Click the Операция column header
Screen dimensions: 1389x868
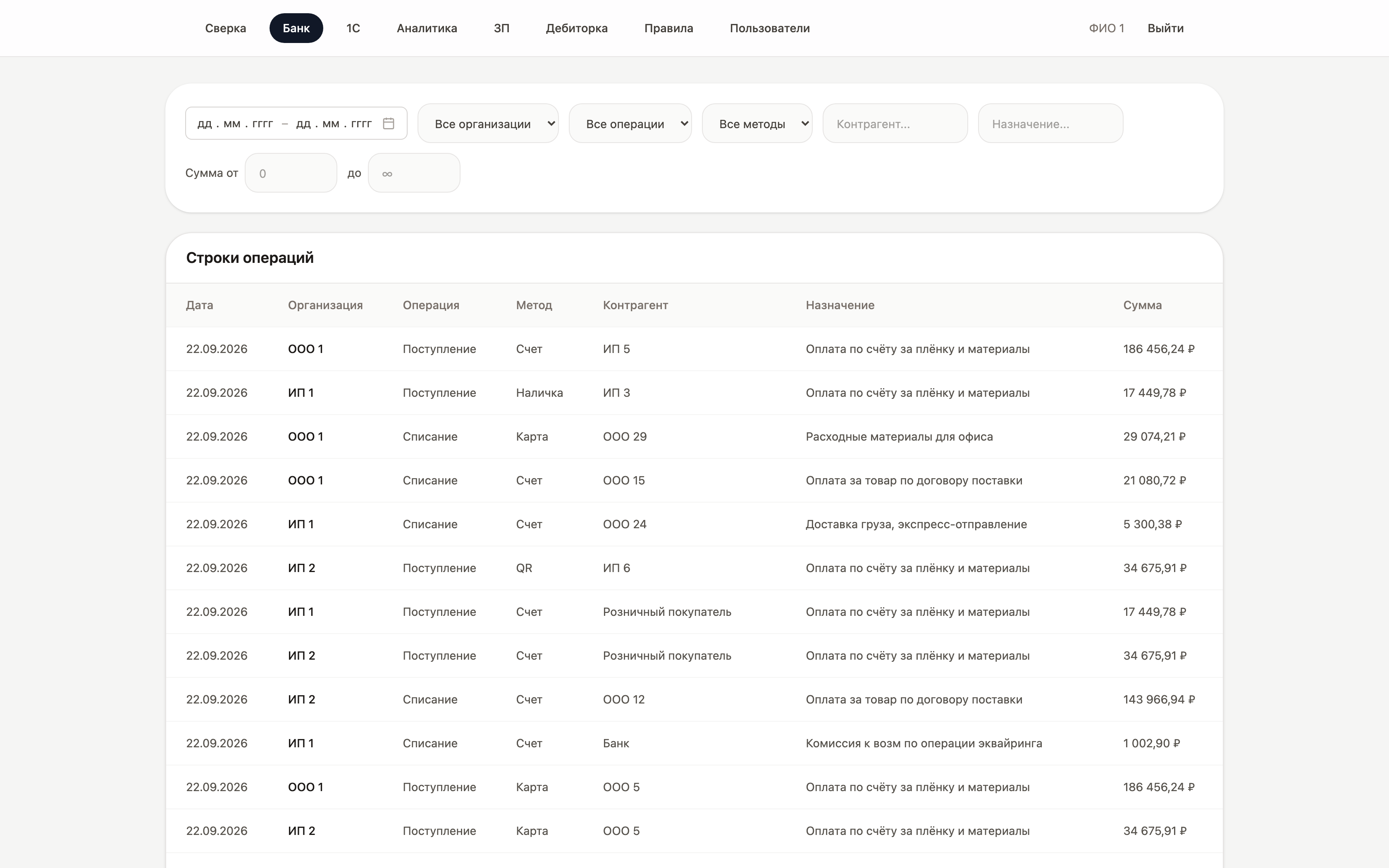431,305
